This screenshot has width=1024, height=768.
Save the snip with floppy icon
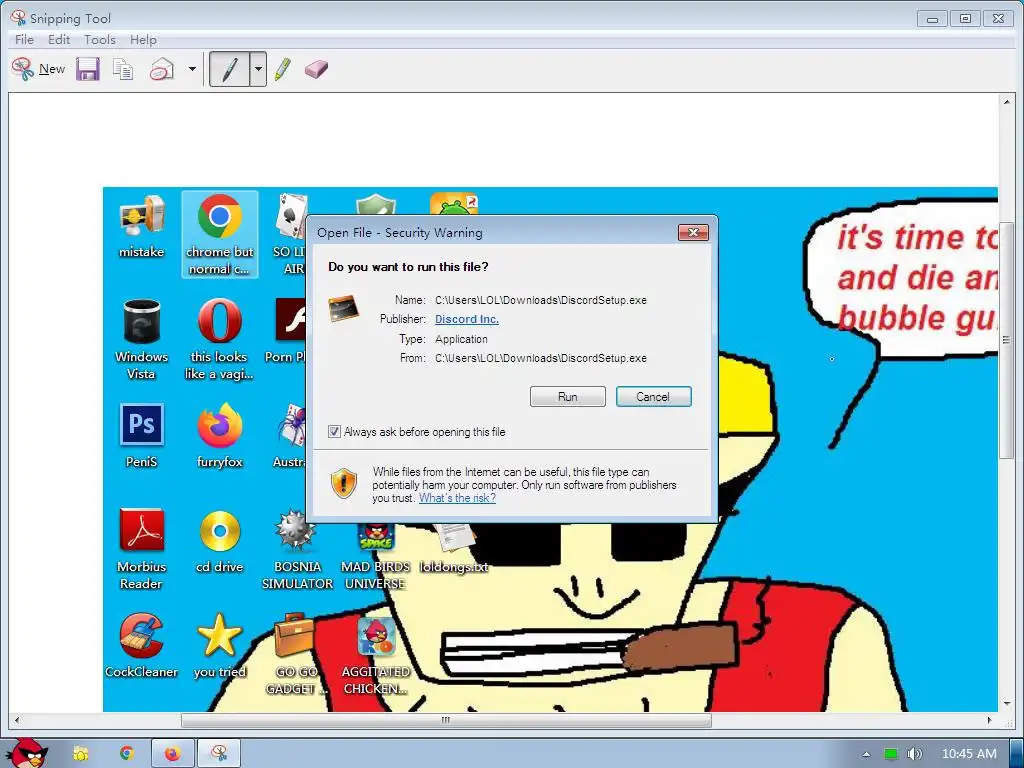coord(88,69)
